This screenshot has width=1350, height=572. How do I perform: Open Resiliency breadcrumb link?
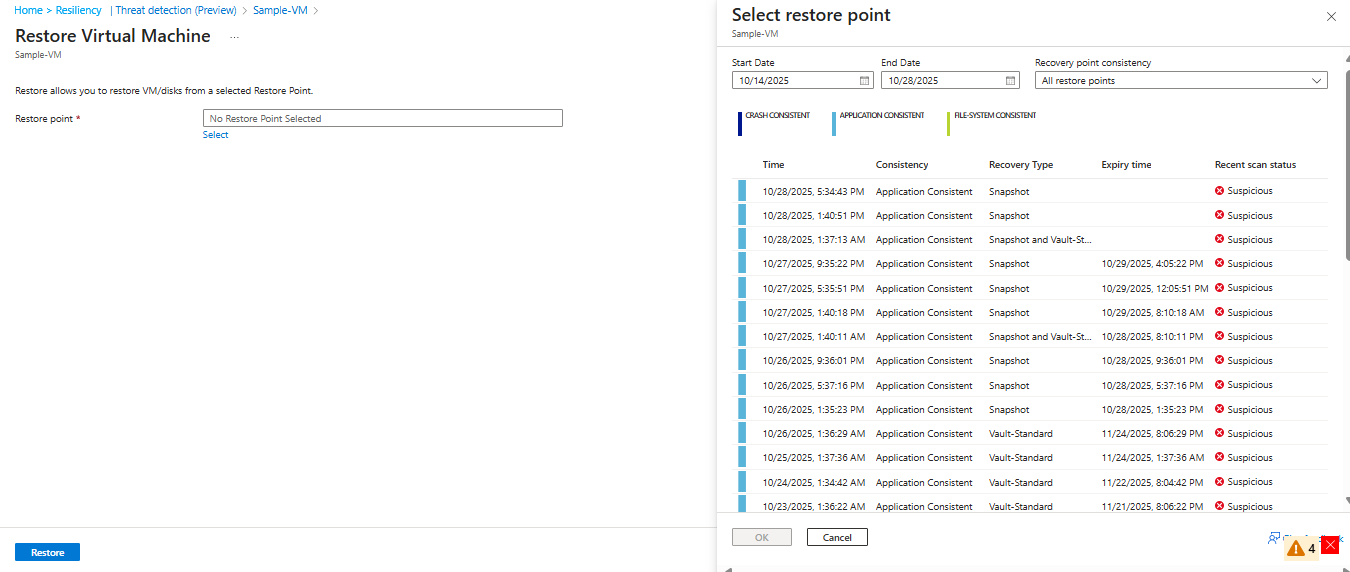tap(78, 10)
